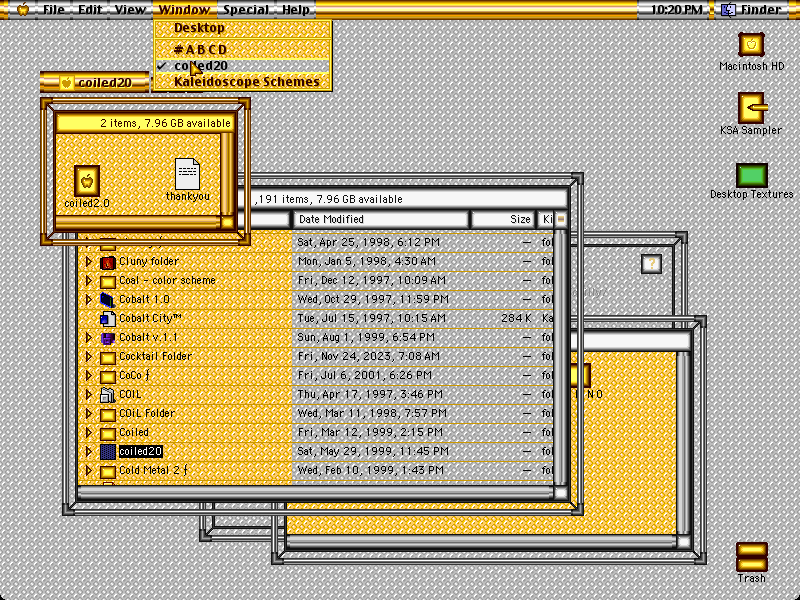Select the Cluny folder icon
The height and width of the screenshot is (600, 800).
(108, 262)
